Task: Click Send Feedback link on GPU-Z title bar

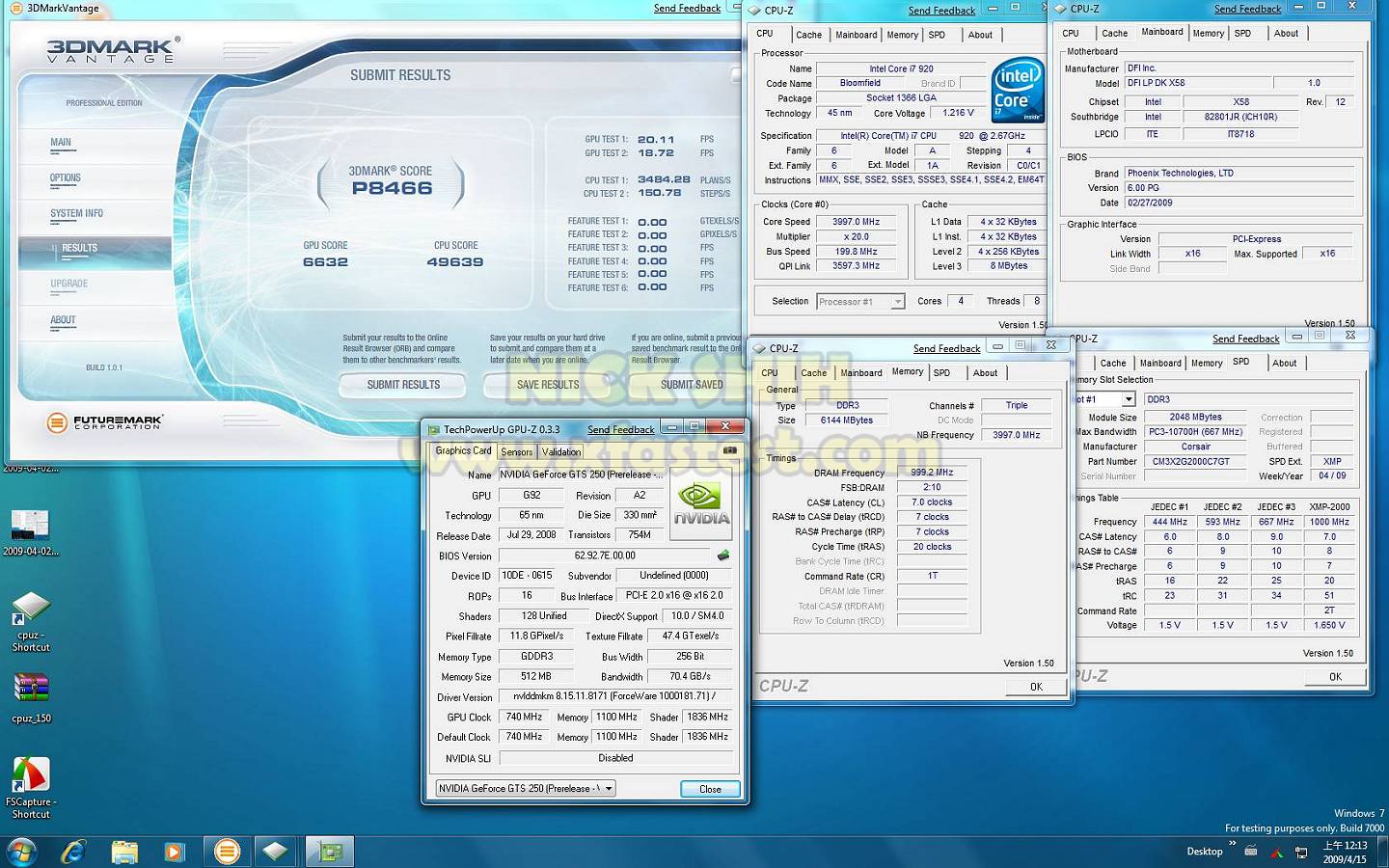Action: tap(621, 429)
